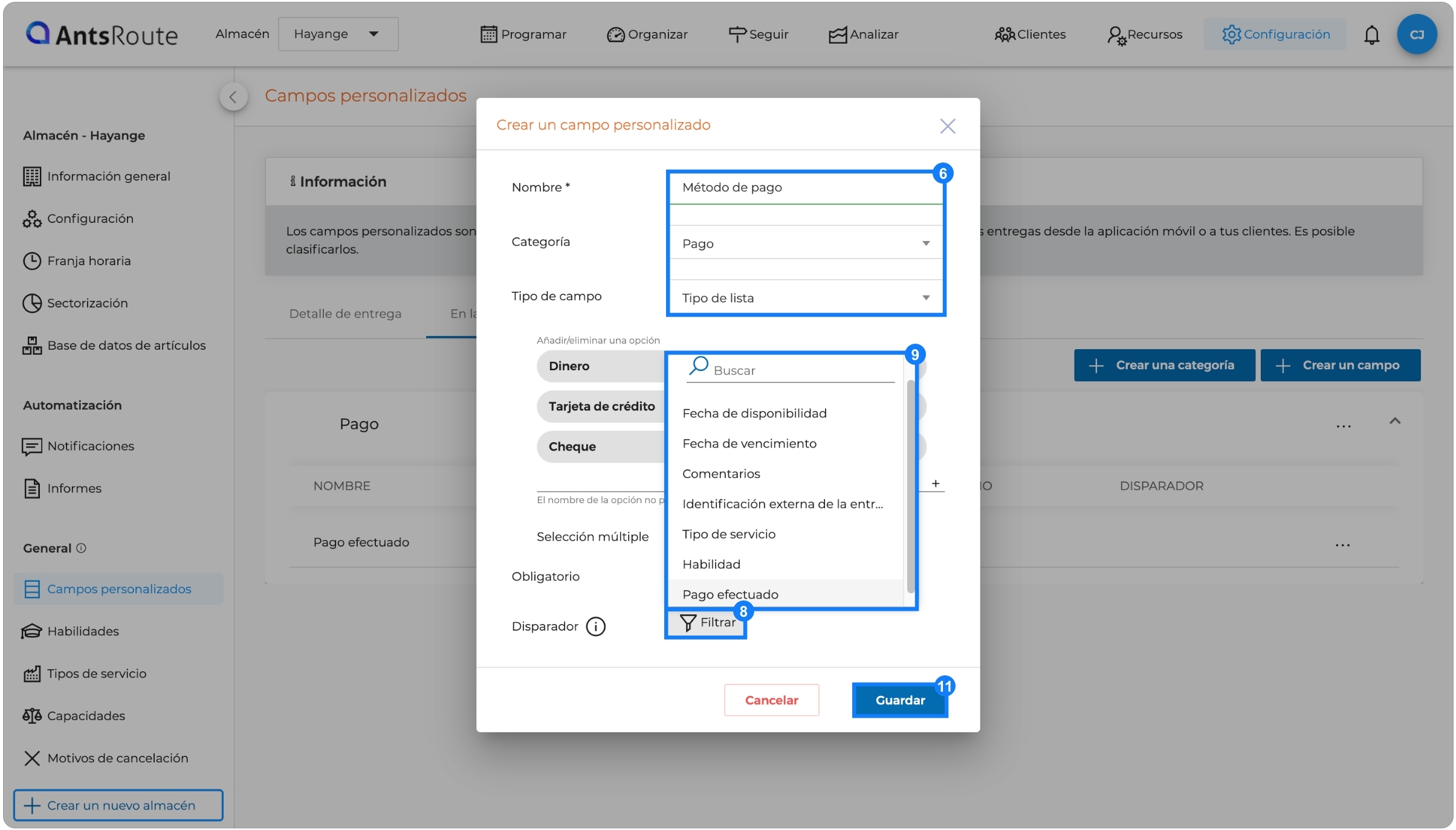Choose Fecha de vencimiento from list
The image size is (1456, 830).
785,444
